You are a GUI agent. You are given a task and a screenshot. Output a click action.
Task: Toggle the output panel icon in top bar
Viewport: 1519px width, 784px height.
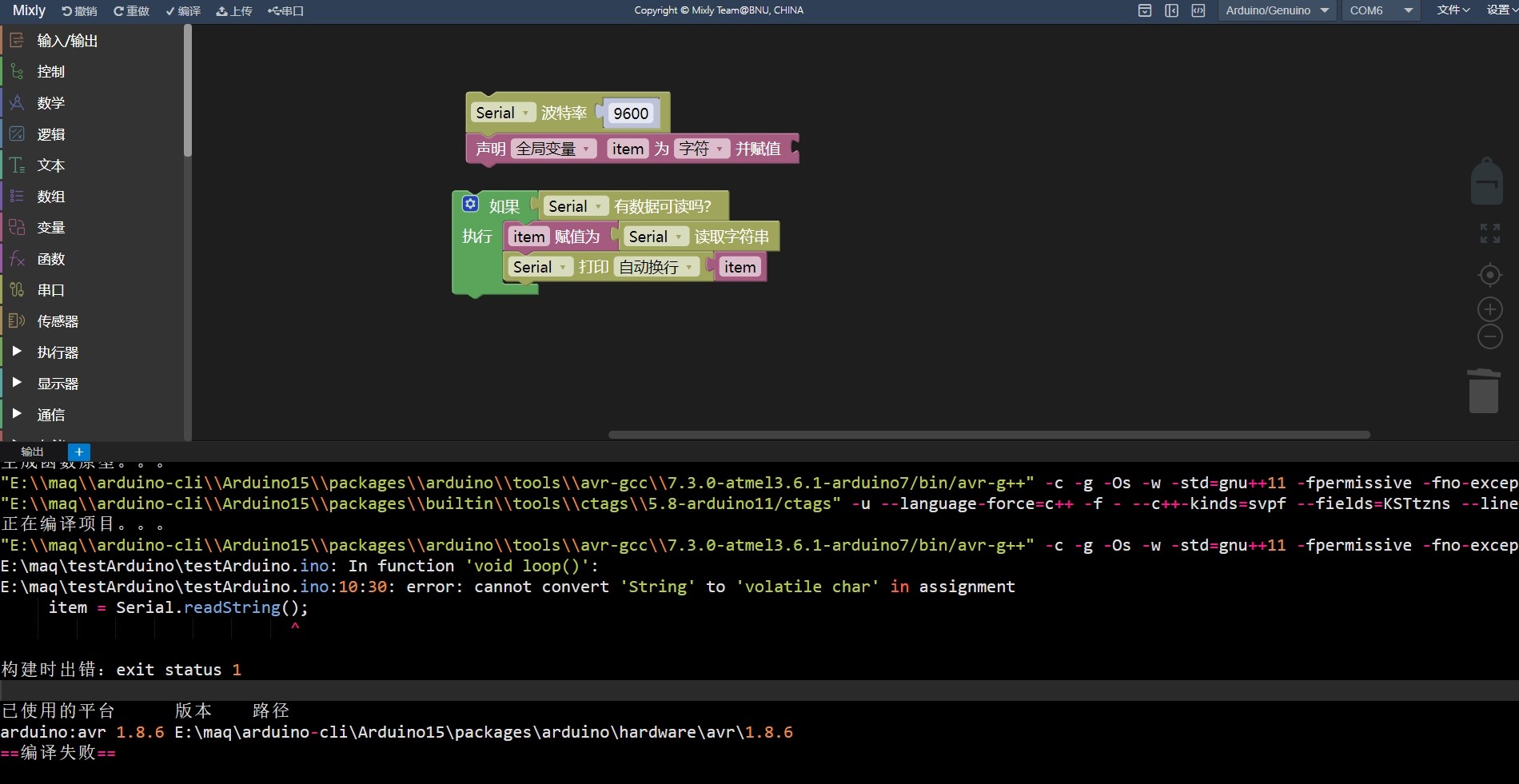(x=1145, y=10)
